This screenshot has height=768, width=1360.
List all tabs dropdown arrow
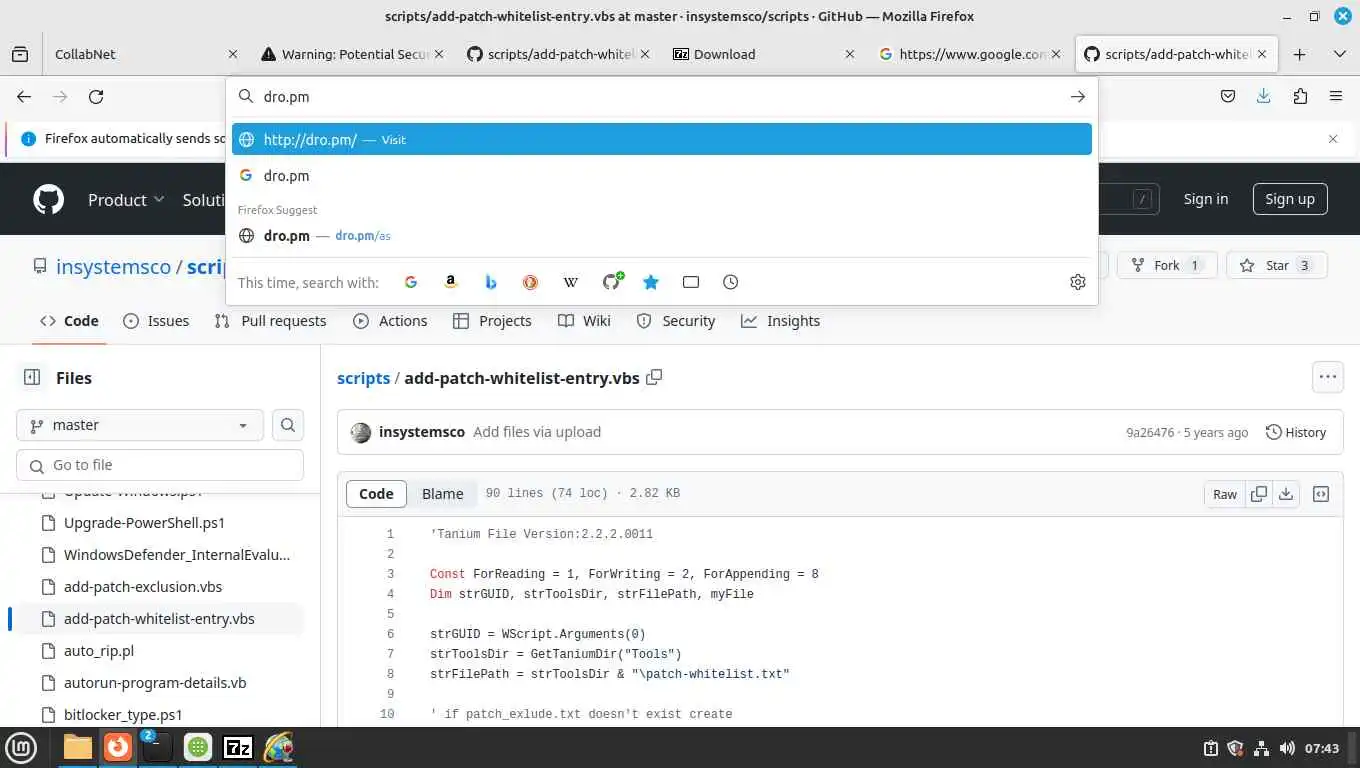click(1340, 54)
